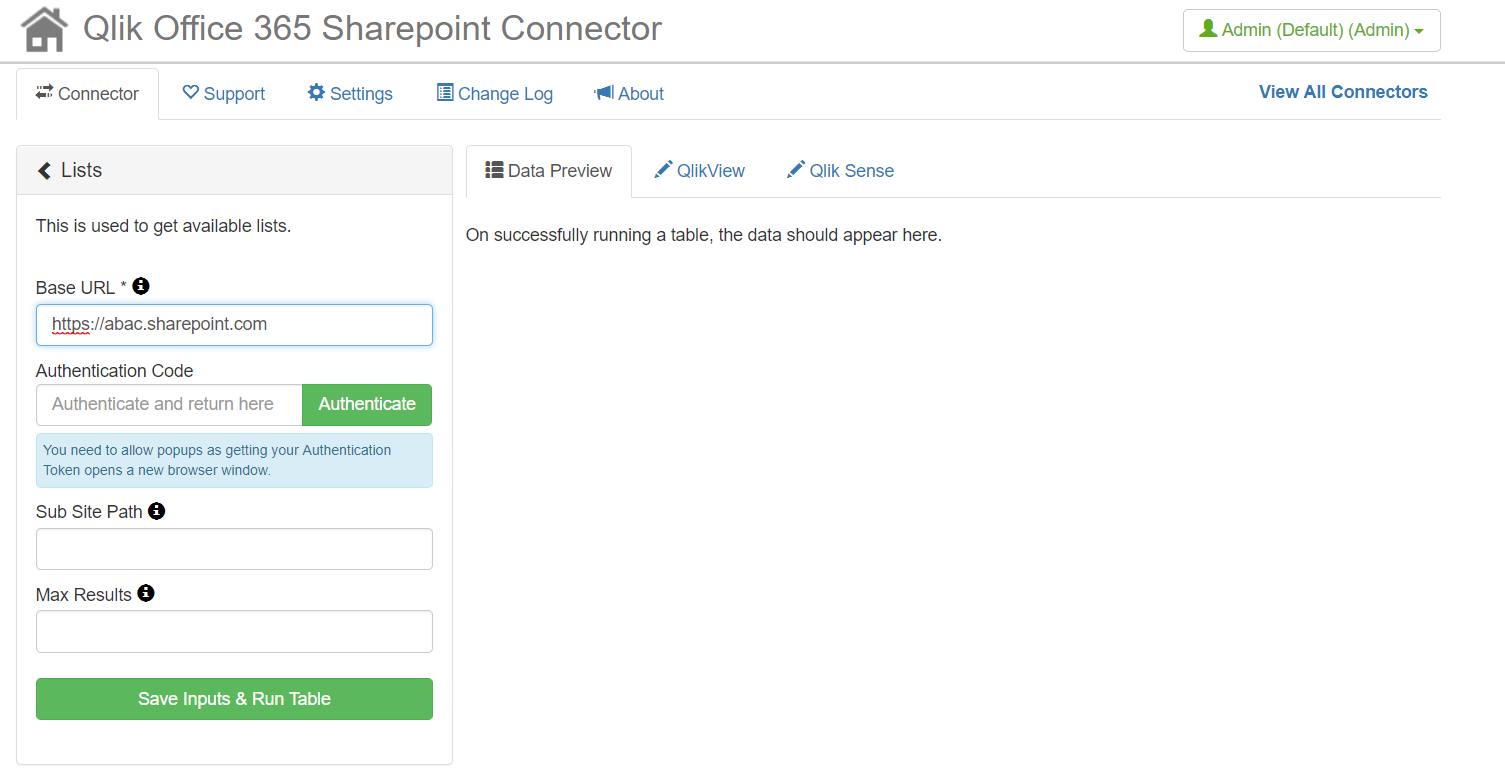Focus the Max Results input field
Viewport: 1505px width, 781px height.
click(234, 632)
